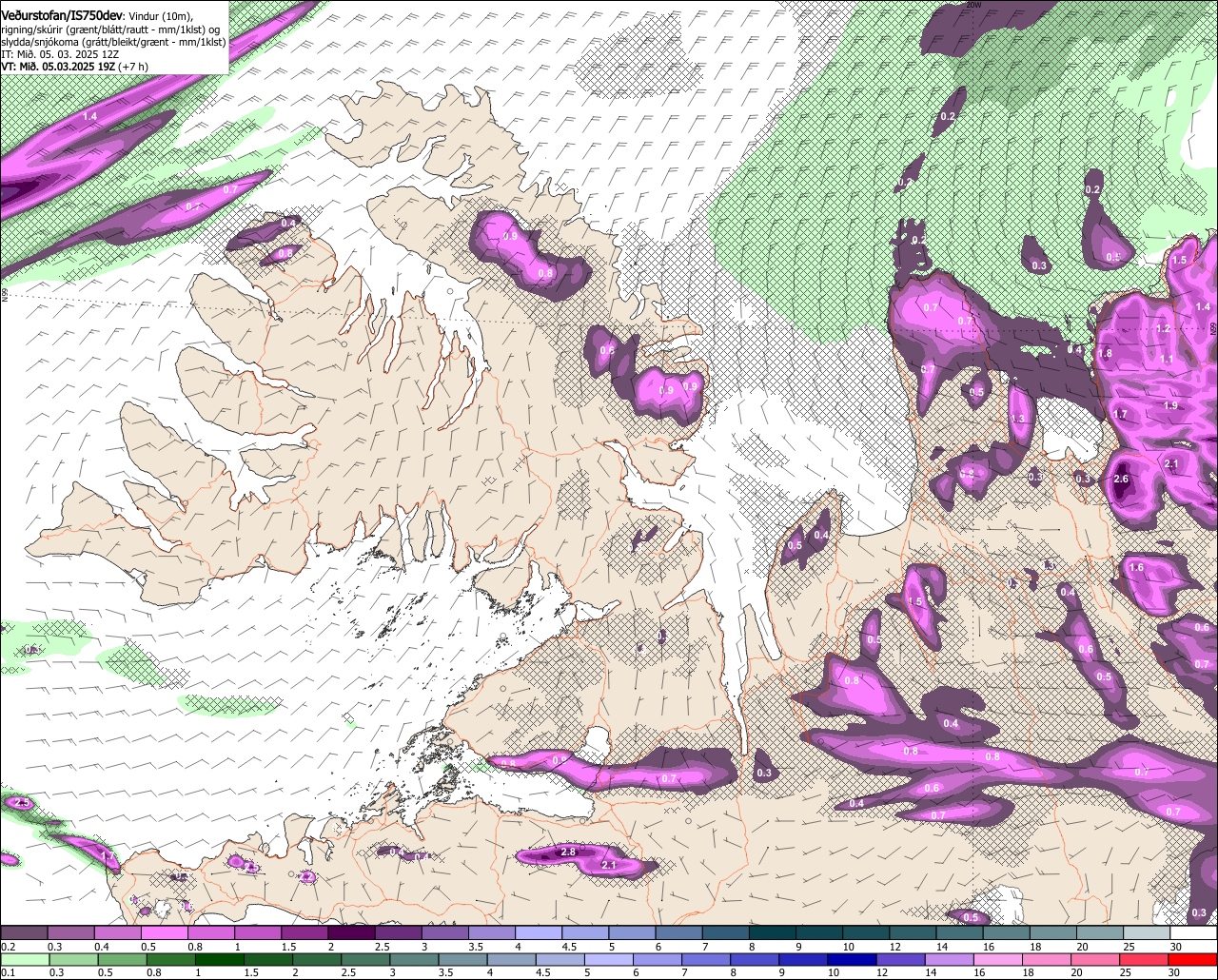
Task: Select the bright red 30 rain legend swatch
Action: click(1193, 959)
